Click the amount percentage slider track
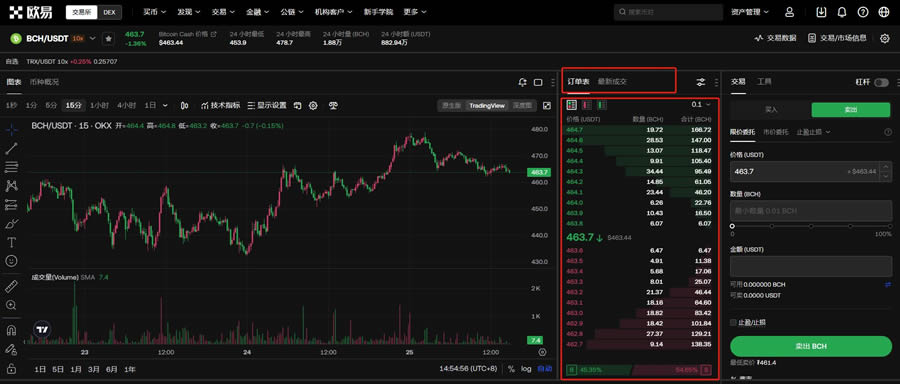Viewport: 900px width, 384px height. pyautogui.click(x=811, y=226)
